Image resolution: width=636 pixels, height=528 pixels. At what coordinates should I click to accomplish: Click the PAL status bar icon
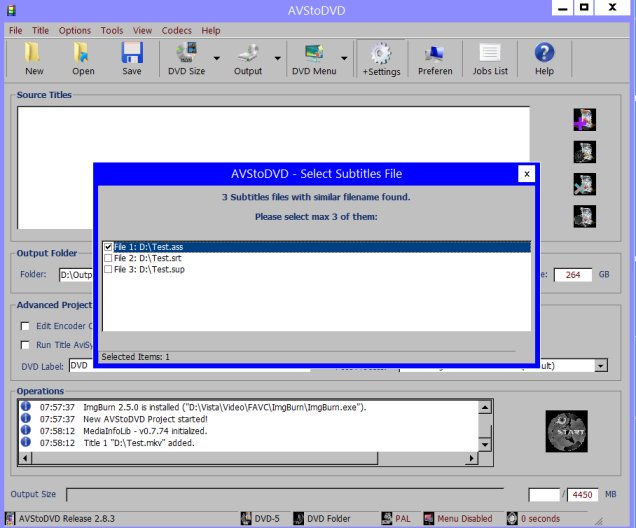(387, 518)
